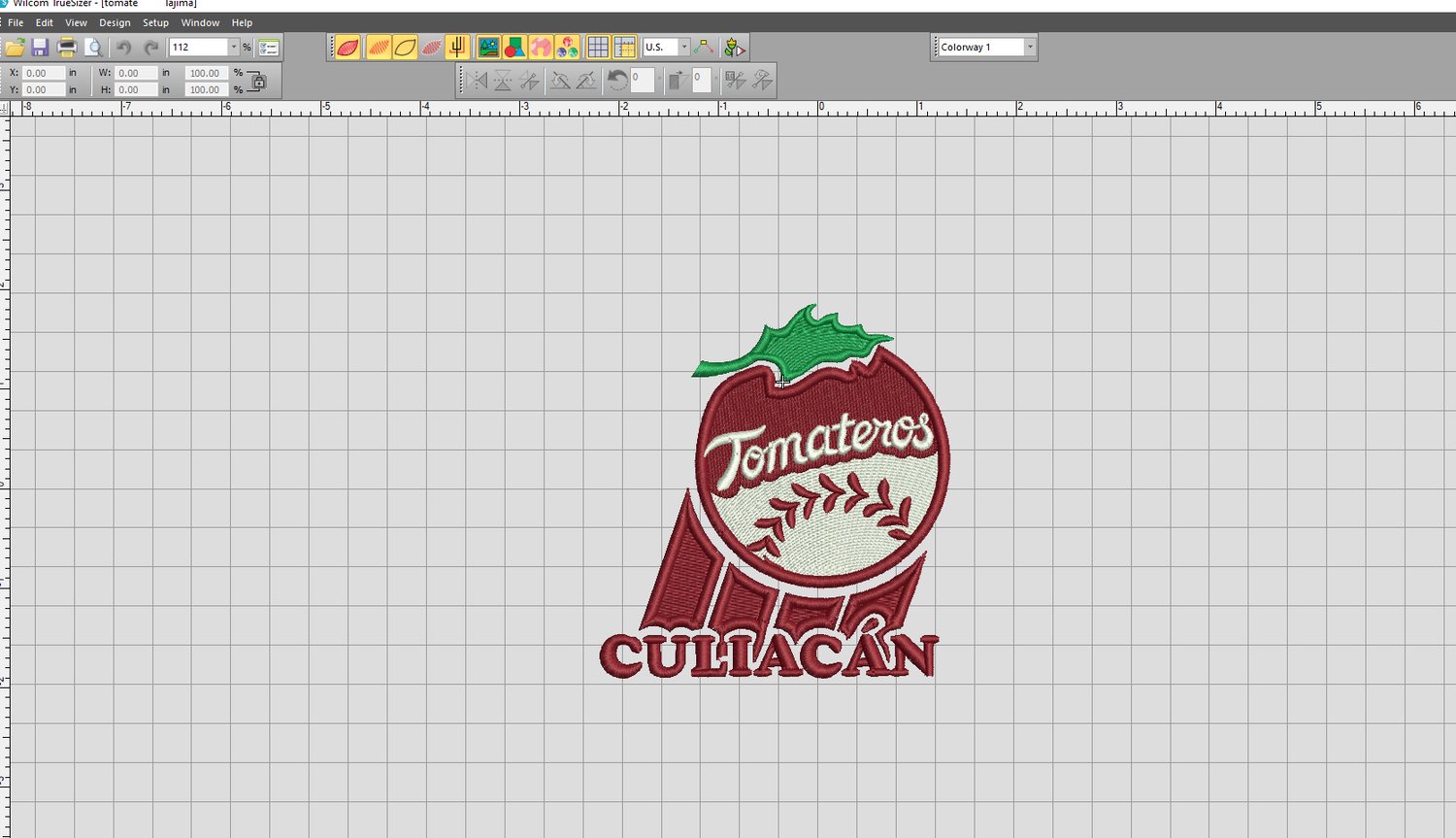The height and width of the screenshot is (838, 1456).
Task: Click the skew angle value field
Action: [703, 81]
